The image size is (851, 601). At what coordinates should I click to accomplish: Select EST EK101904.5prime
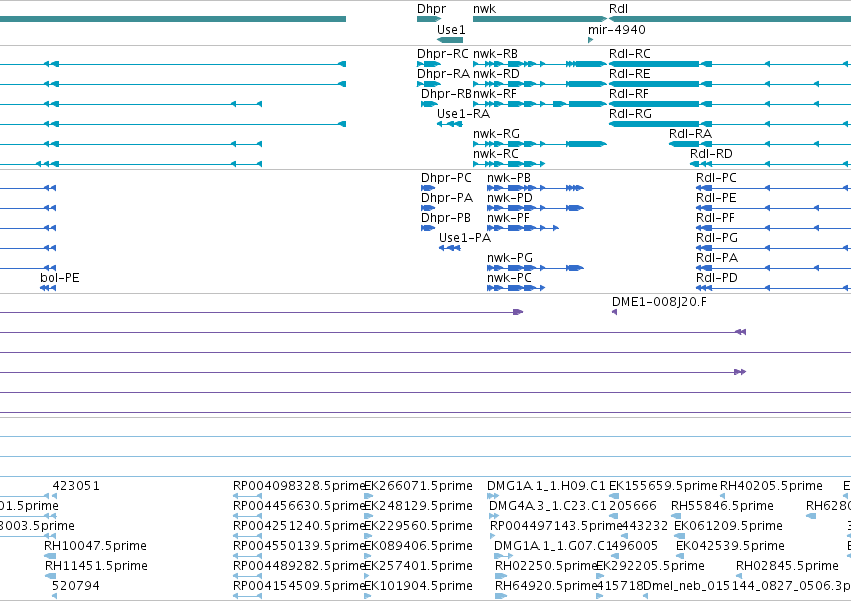[x=367, y=596]
